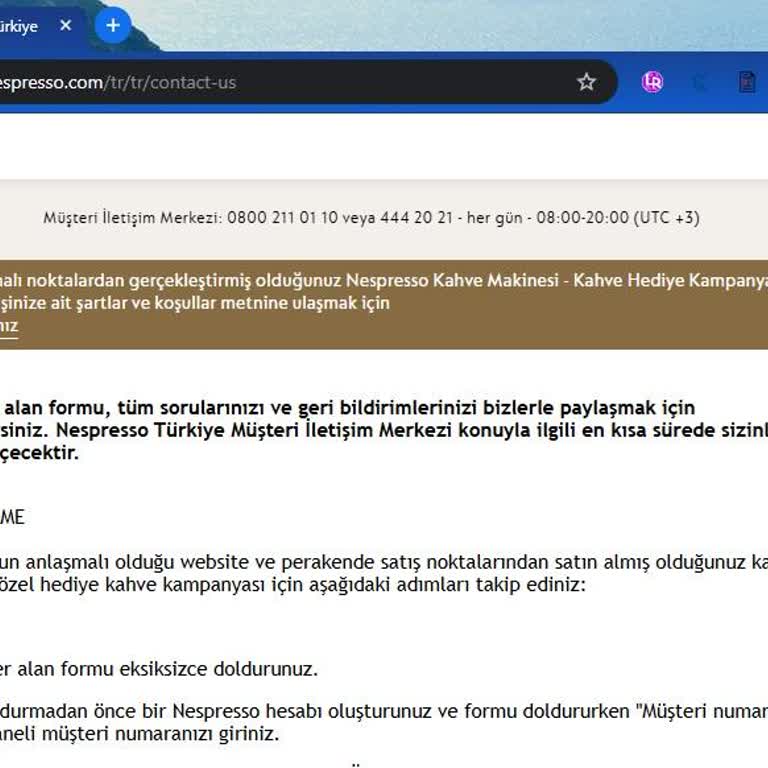Click the dark blue document extension icon

point(746,82)
